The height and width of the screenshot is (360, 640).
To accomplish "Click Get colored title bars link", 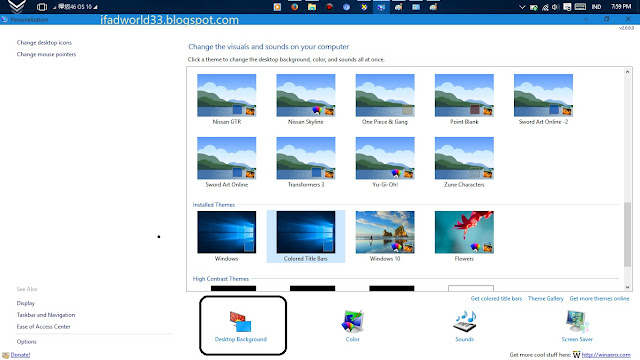I will tap(496, 299).
